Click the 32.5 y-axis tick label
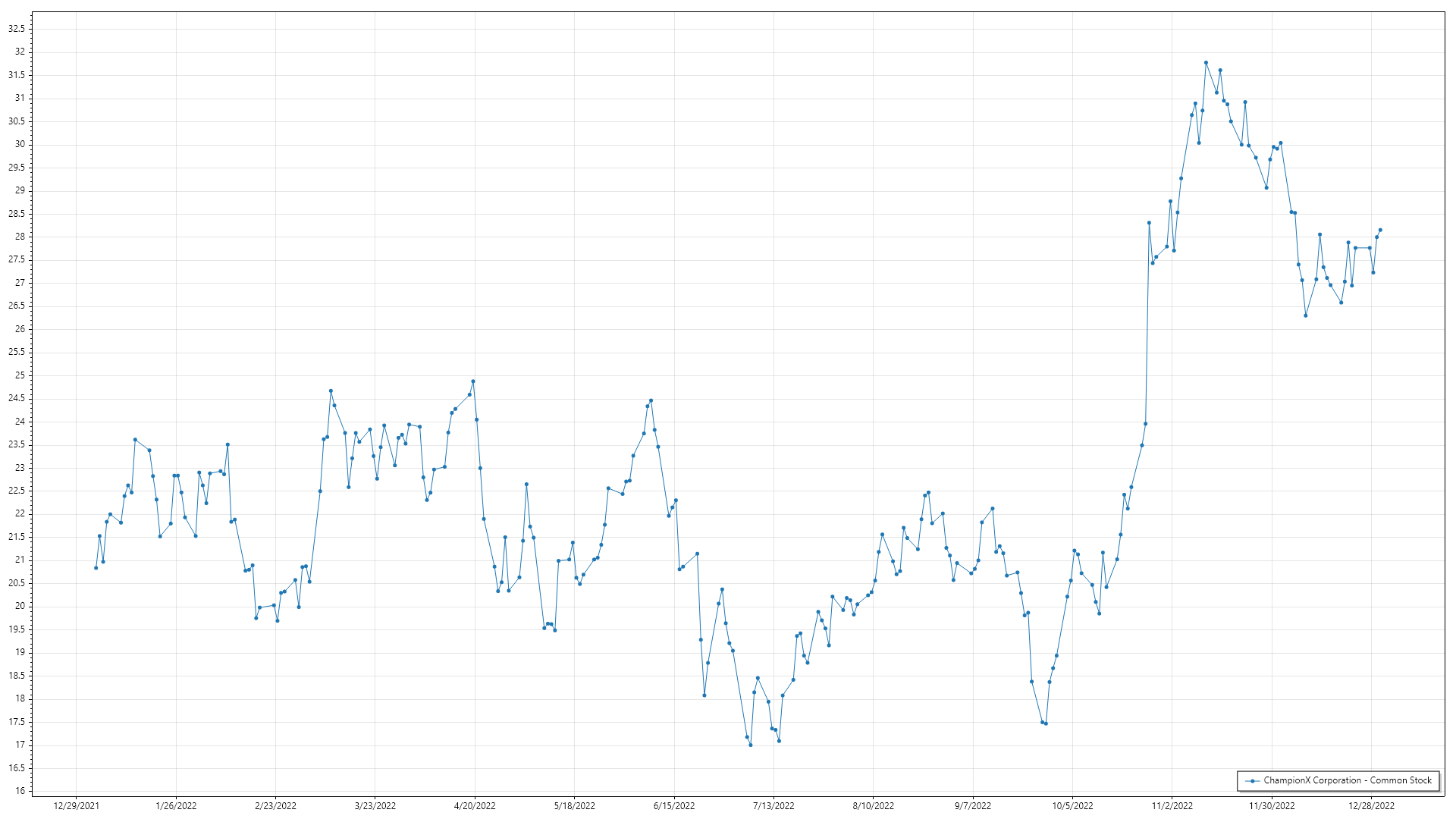The width and height of the screenshot is (1456, 819). [x=17, y=29]
